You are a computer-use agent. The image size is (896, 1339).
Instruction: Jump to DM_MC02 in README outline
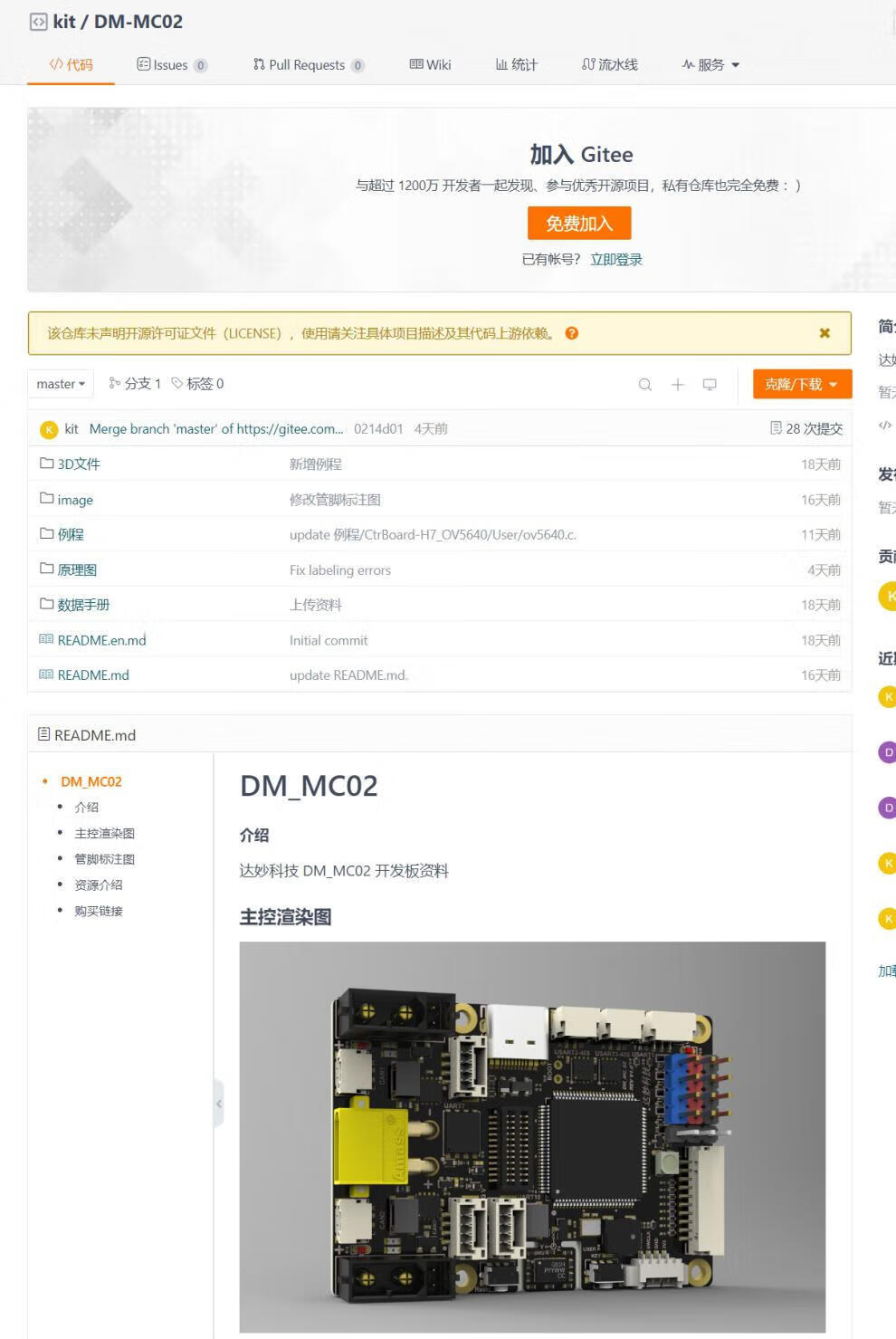tap(91, 781)
